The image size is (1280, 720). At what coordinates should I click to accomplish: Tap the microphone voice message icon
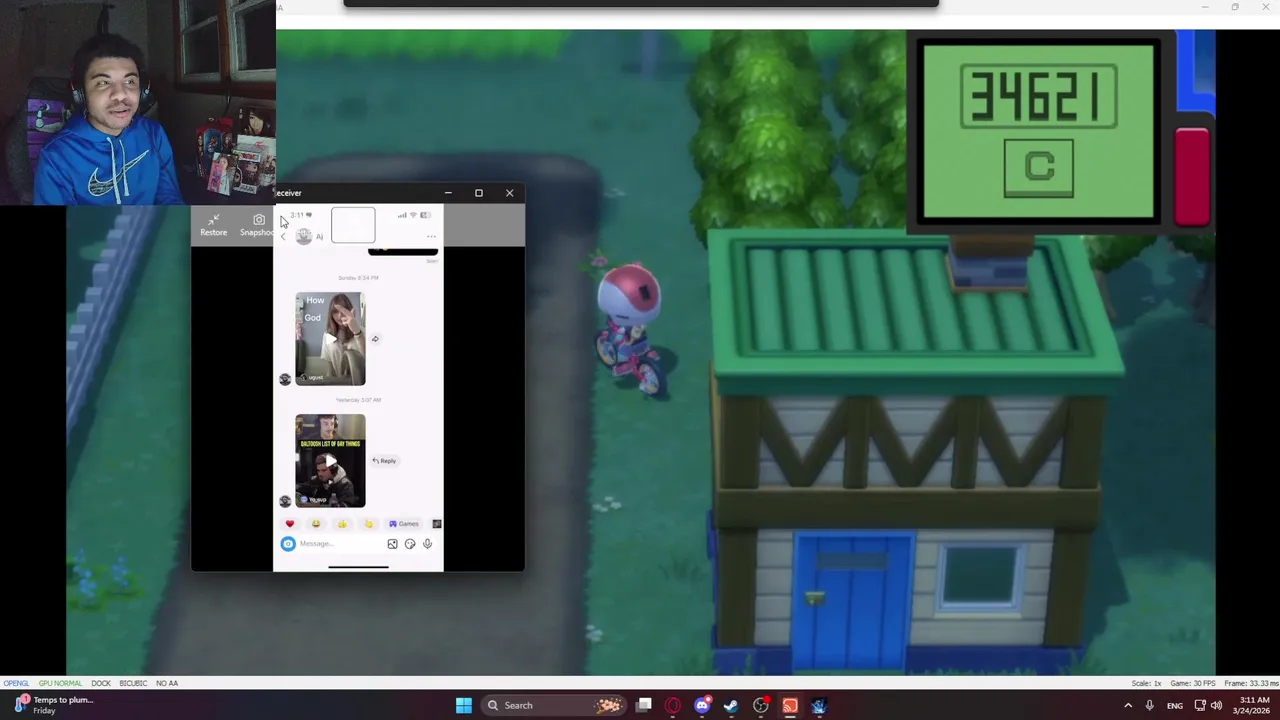click(427, 544)
